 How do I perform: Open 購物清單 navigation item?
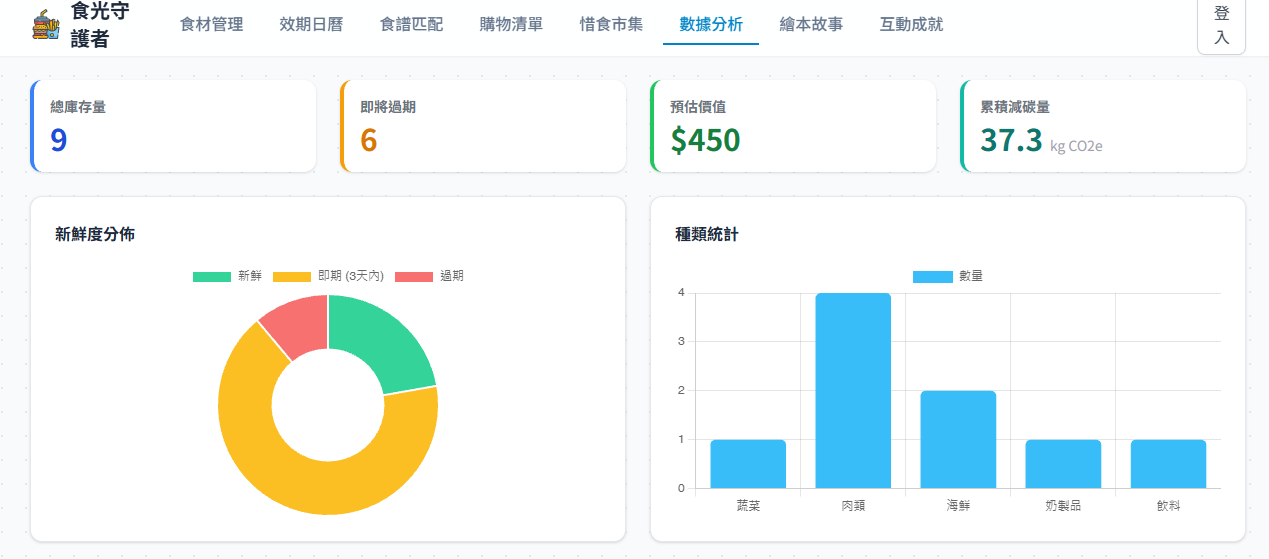511,25
